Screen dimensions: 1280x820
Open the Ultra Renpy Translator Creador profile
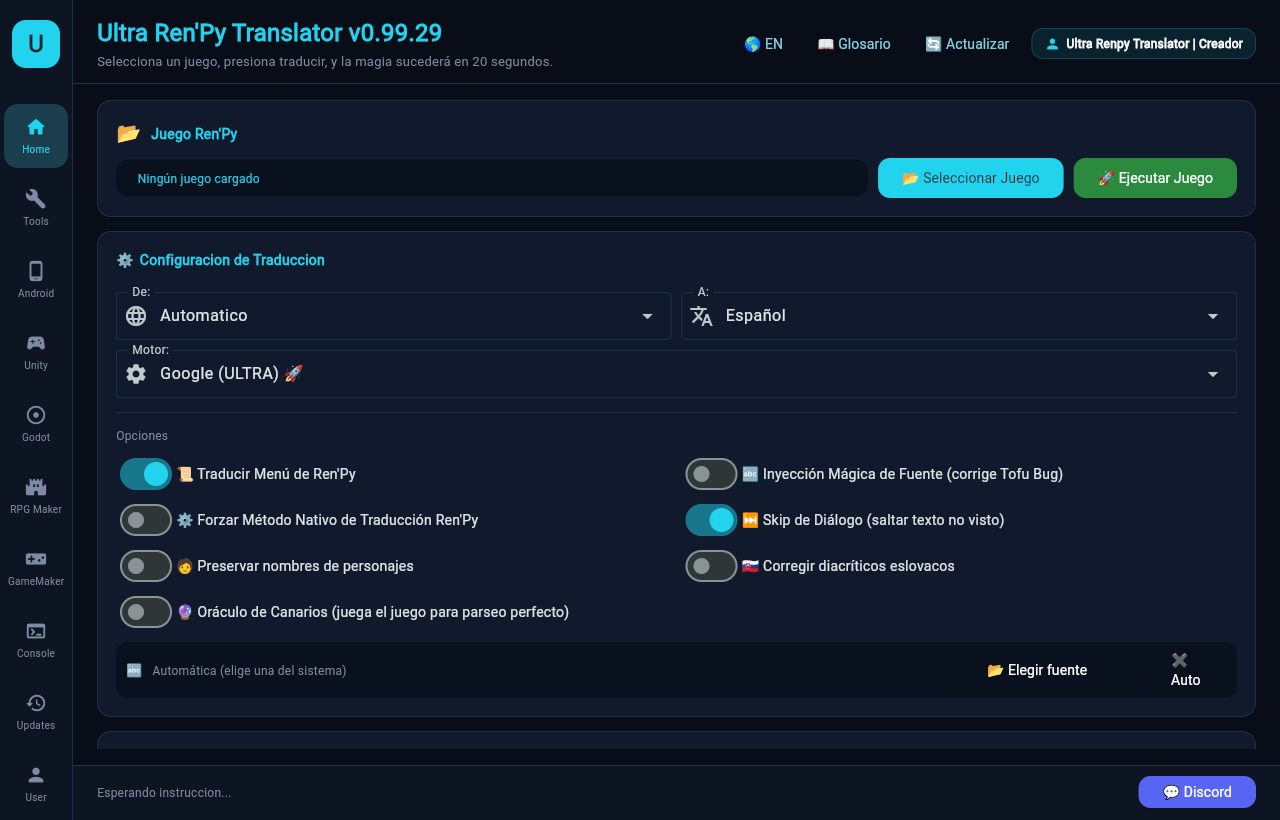click(x=1143, y=44)
